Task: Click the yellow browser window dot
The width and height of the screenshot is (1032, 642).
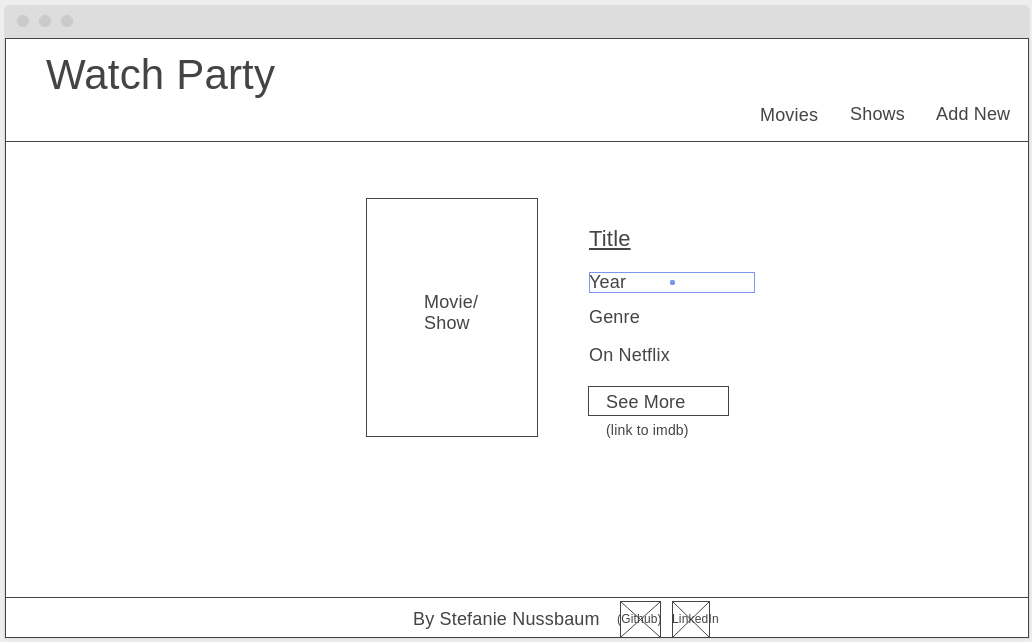Action: [45, 20]
